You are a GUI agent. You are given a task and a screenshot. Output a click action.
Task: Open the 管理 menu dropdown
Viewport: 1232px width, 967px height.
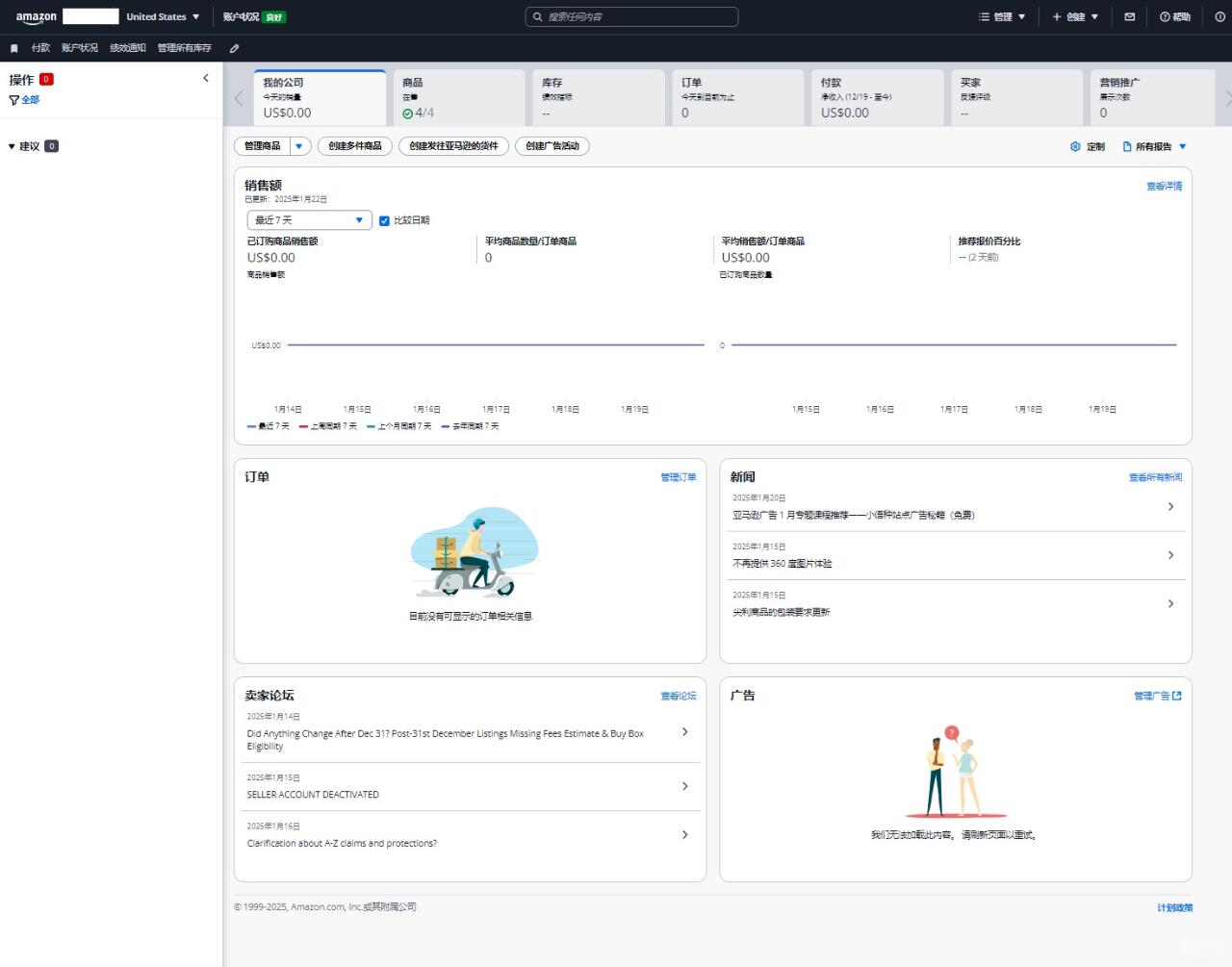click(1002, 16)
